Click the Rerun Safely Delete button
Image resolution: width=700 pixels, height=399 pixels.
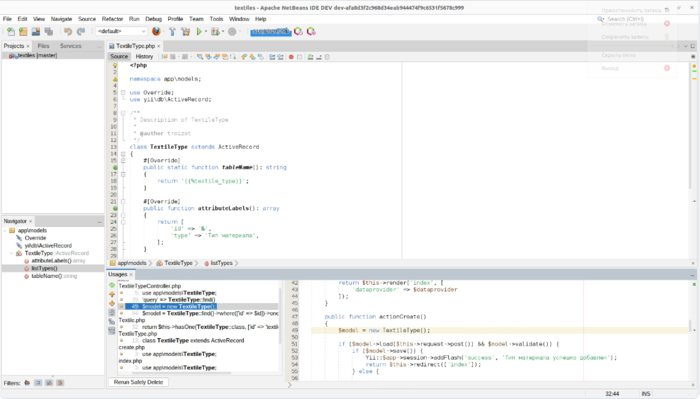pos(138,382)
